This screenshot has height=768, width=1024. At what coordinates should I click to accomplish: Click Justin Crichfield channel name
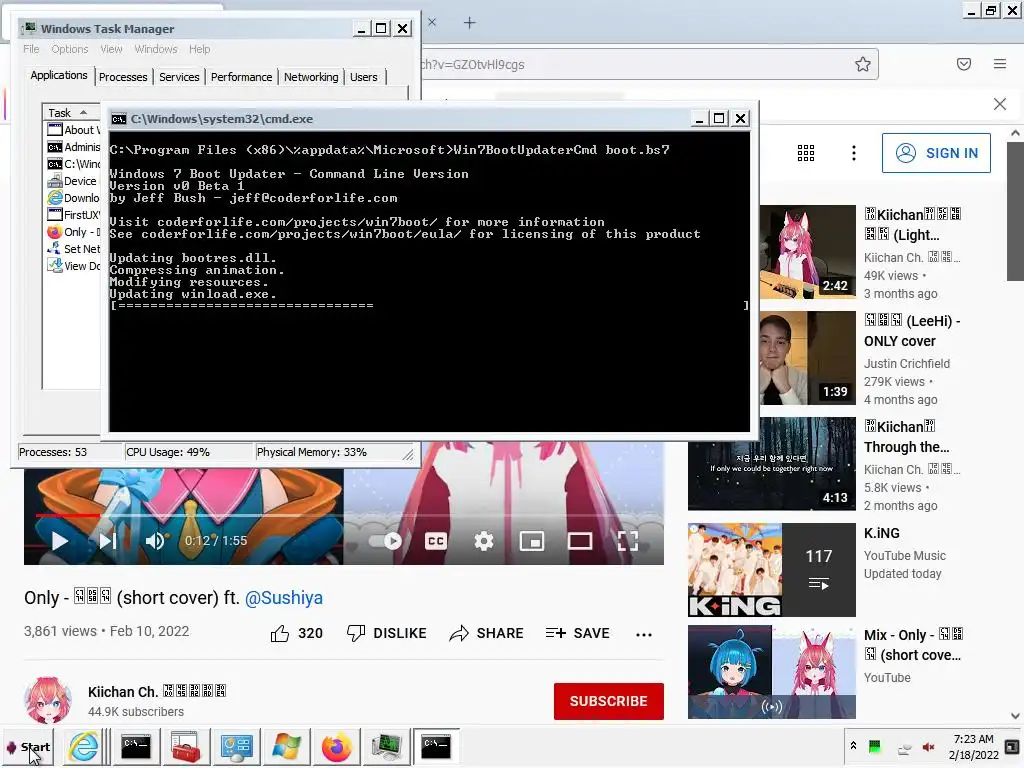(x=906, y=364)
